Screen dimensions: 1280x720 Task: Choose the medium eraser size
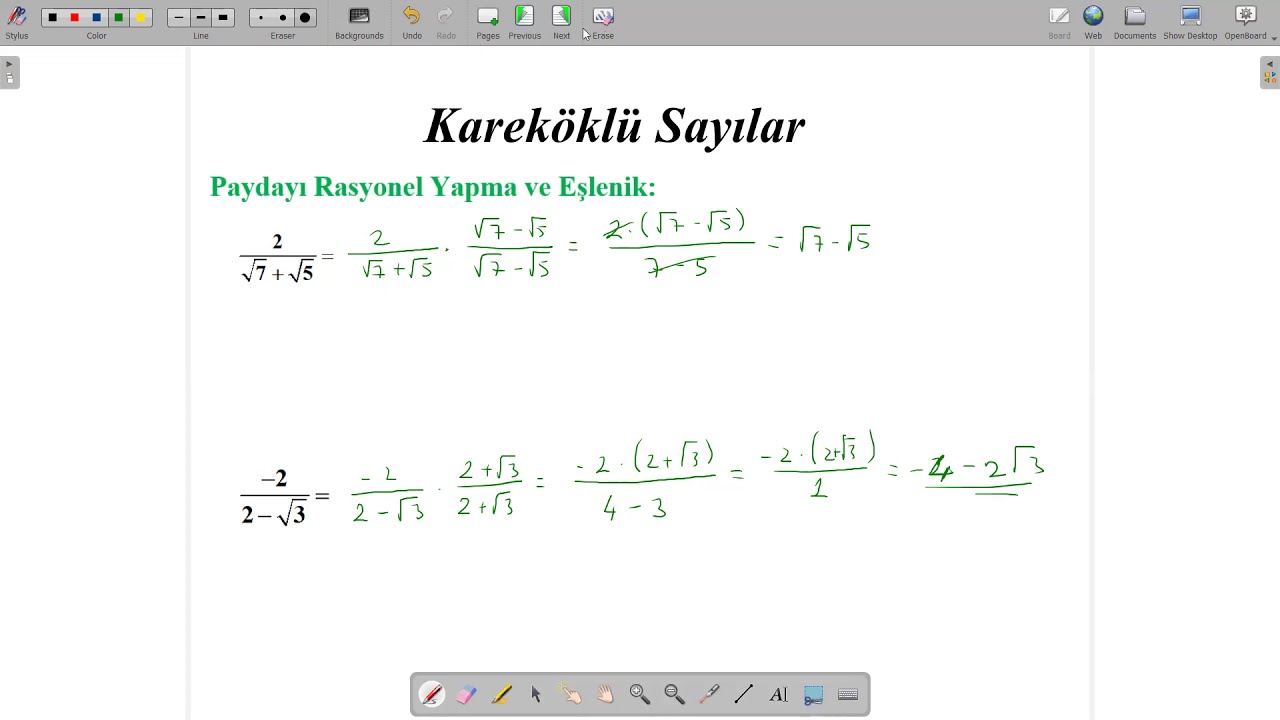[x=283, y=18]
